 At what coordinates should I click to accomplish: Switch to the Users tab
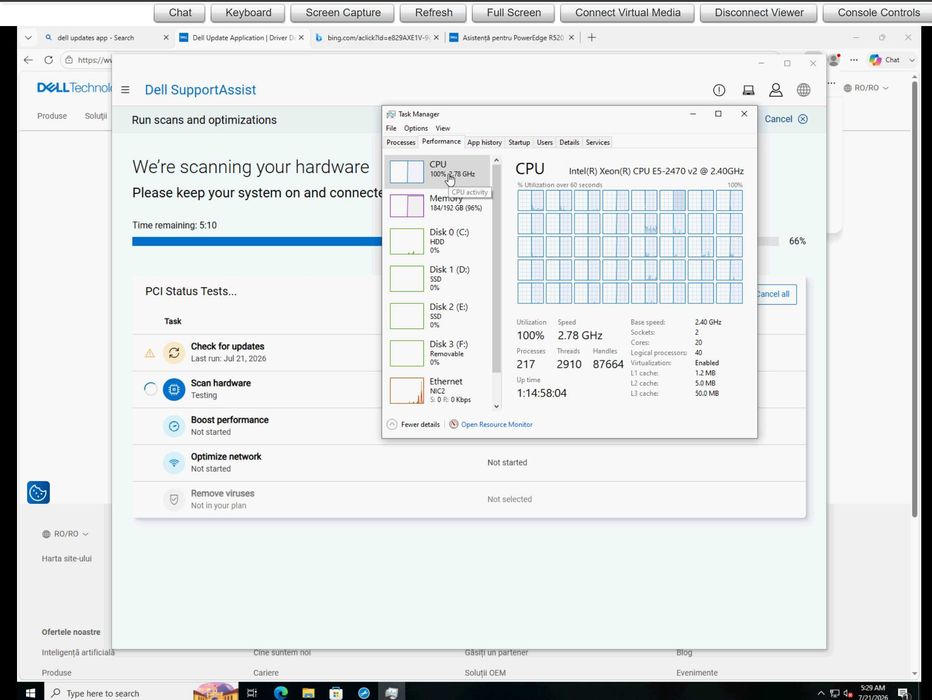(x=544, y=143)
